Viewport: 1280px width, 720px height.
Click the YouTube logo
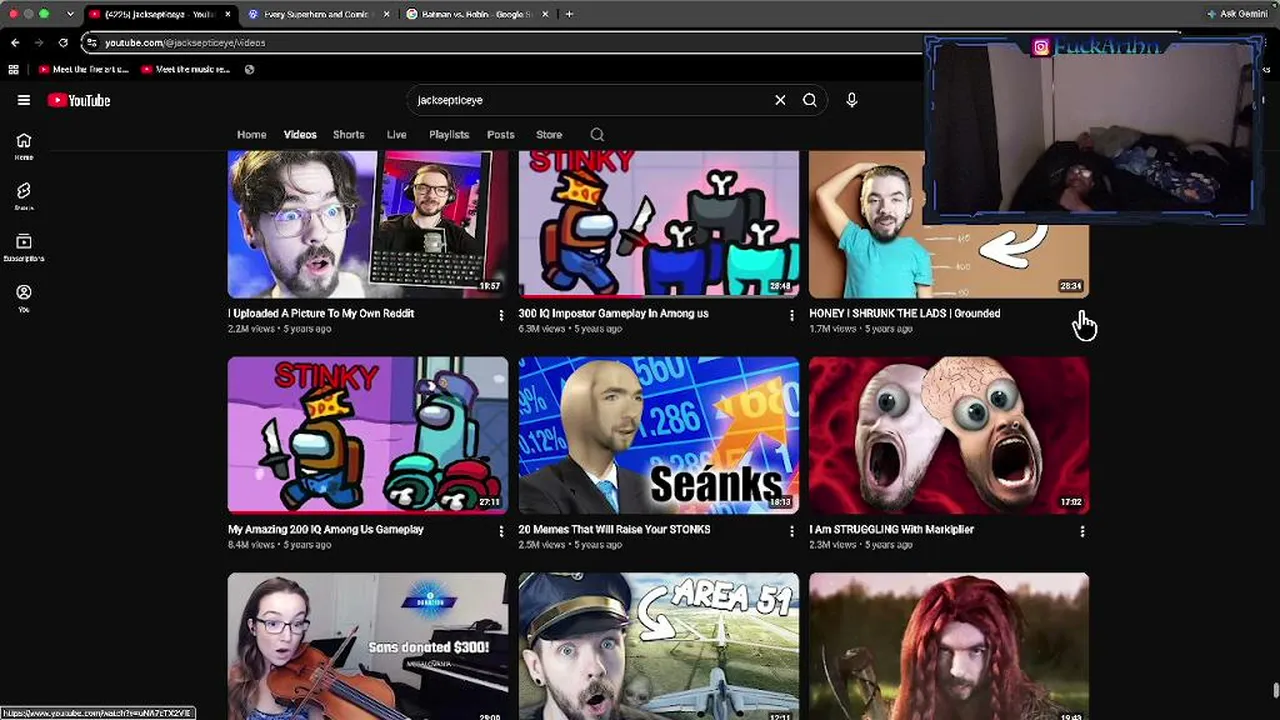coord(78,100)
